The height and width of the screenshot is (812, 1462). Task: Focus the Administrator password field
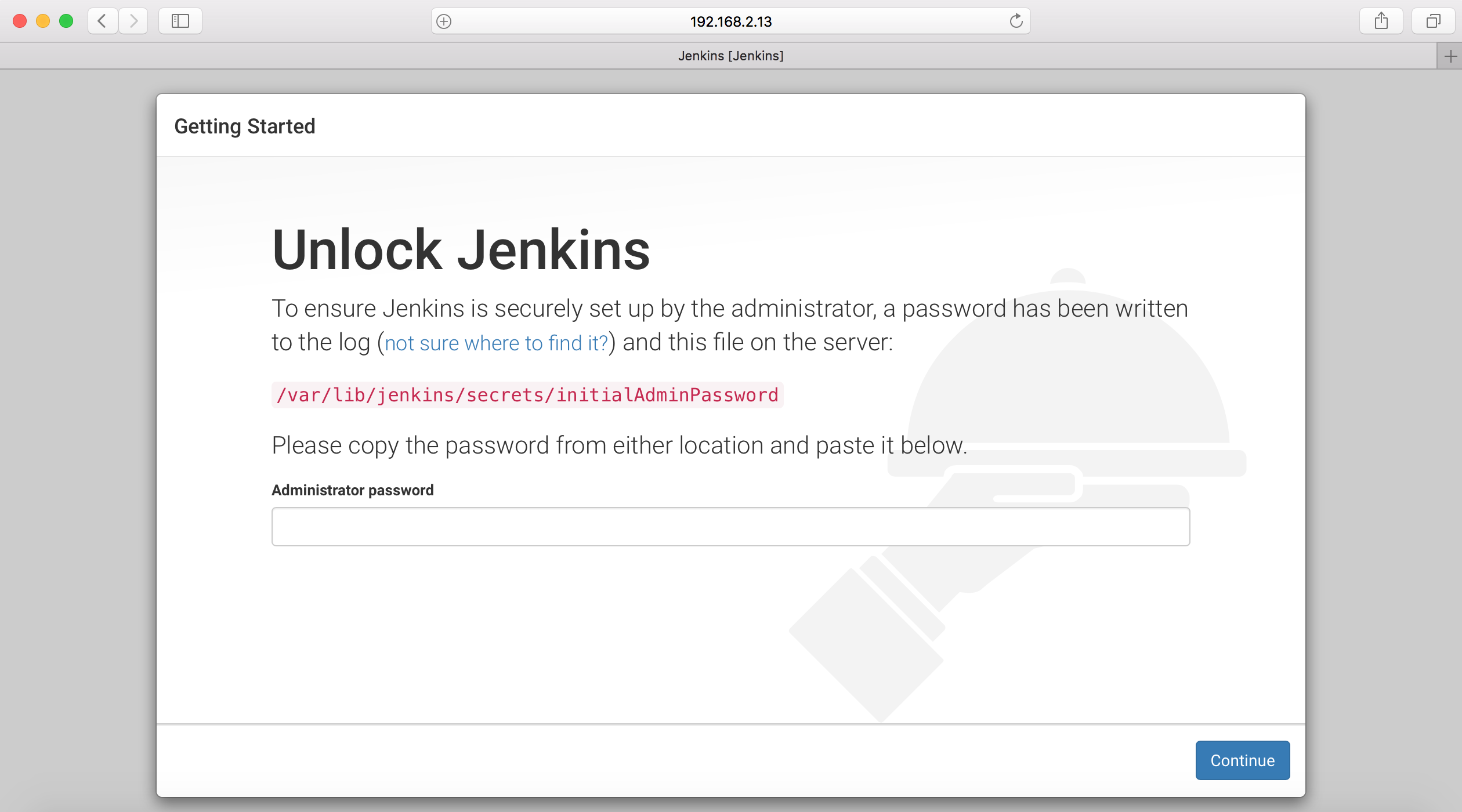tap(731, 527)
